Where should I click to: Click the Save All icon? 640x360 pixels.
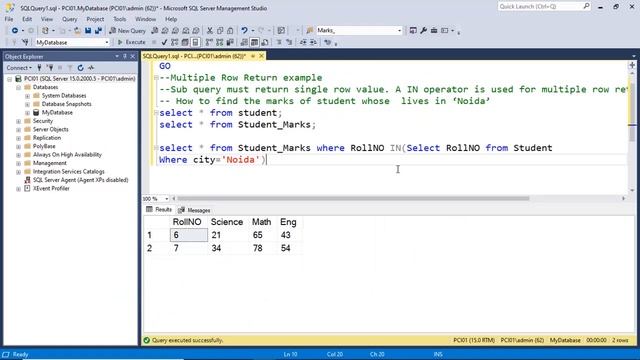coord(98,31)
